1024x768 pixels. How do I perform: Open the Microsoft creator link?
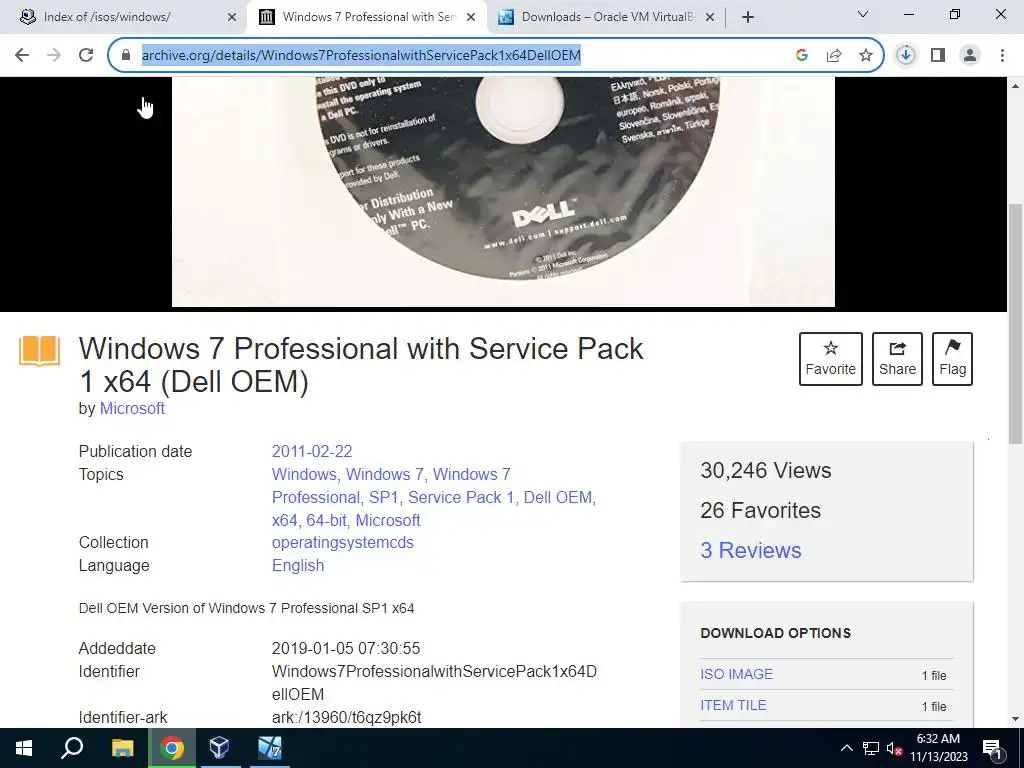pyautogui.click(x=132, y=408)
